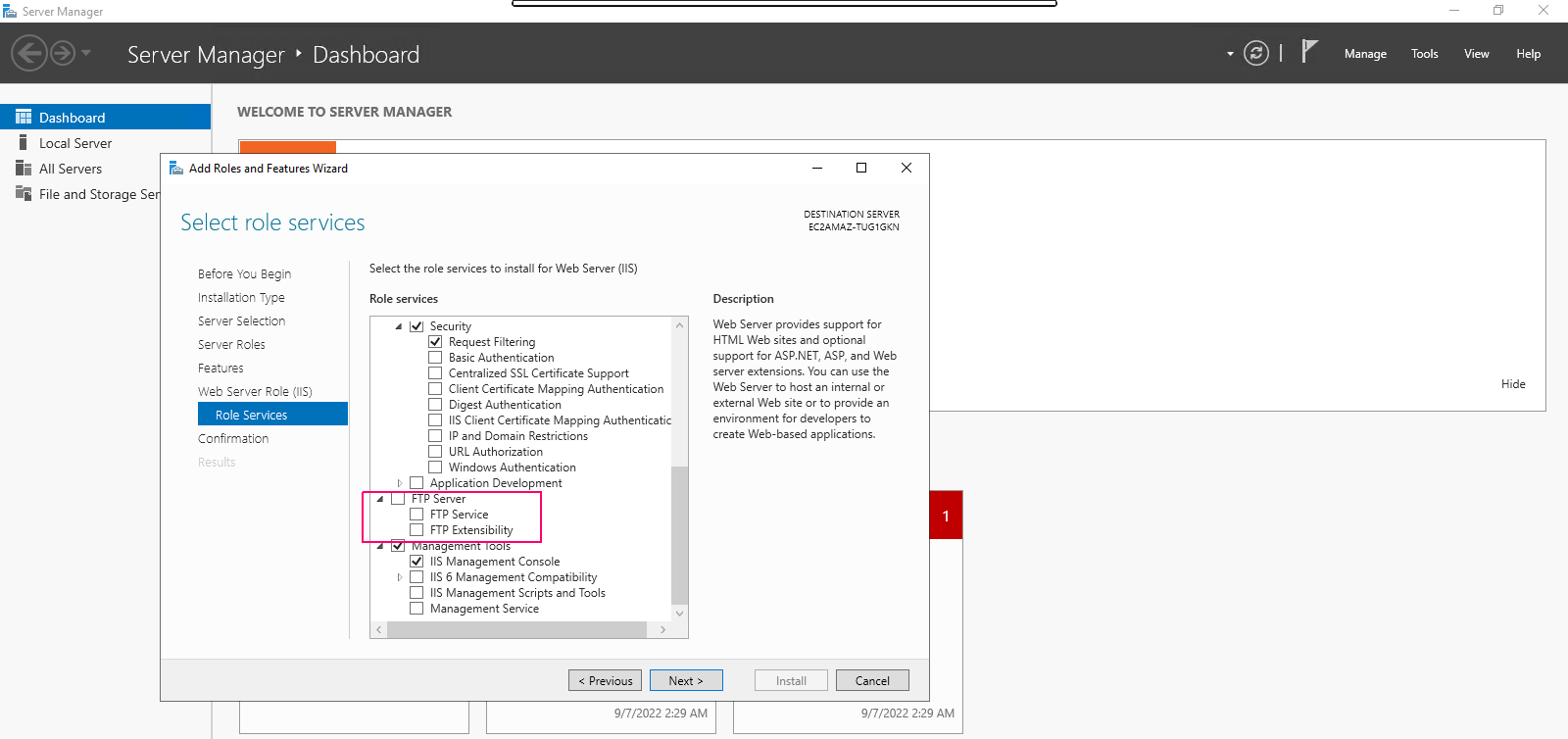1568x739 pixels.
Task: Open the small dropdown arrow beside the refresh icon
Action: coord(1230,54)
